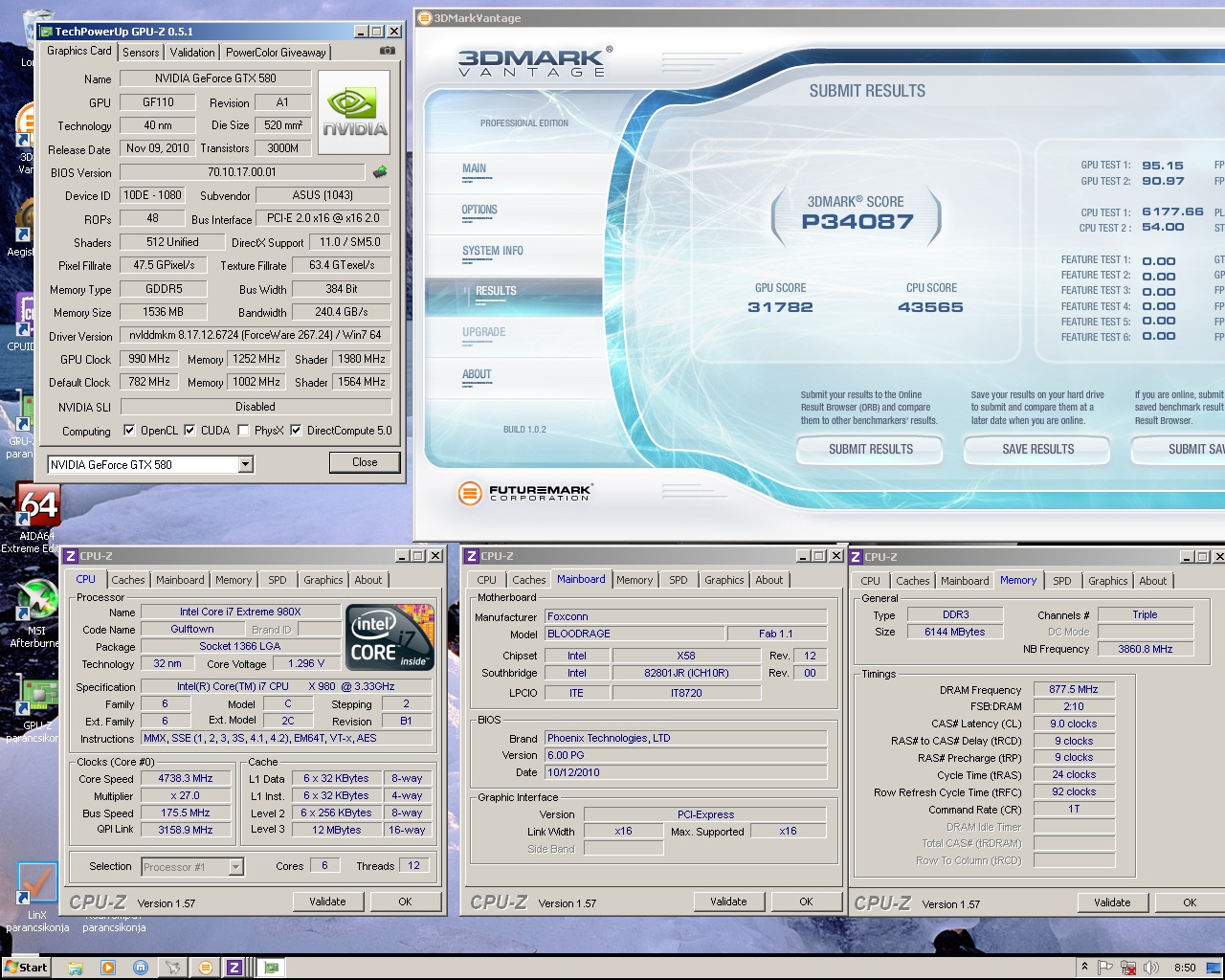The width and height of the screenshot is (1225, 980).
Task: Open the Processor #1 selection dropdown
Action: click(235, 867)
